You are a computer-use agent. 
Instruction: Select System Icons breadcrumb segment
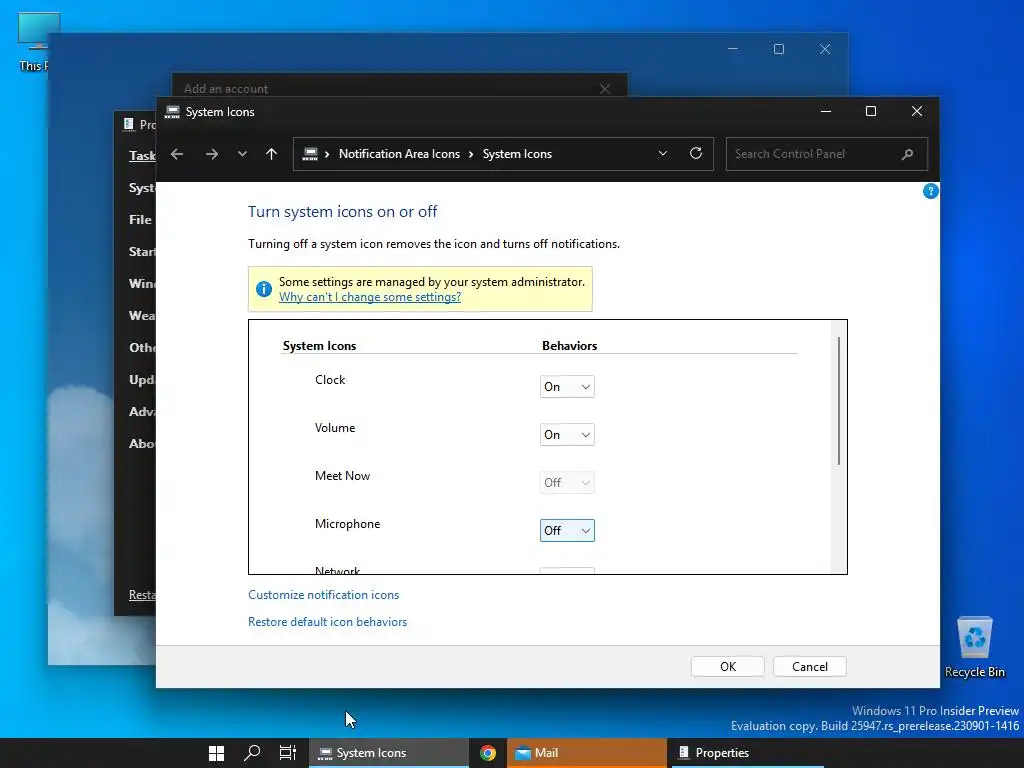coord(517,154)
